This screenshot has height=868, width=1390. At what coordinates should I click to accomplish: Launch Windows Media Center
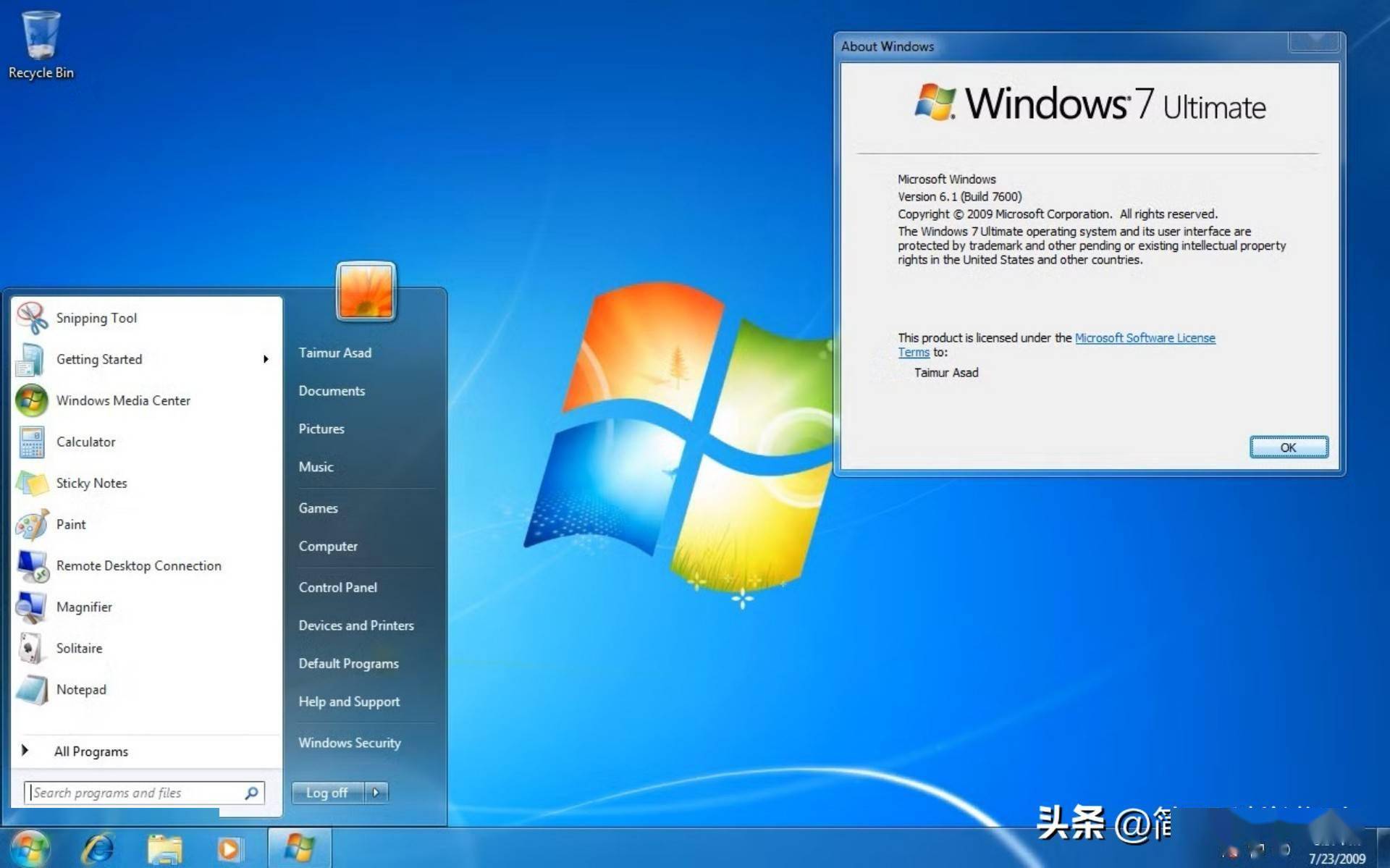pos(122,400)
